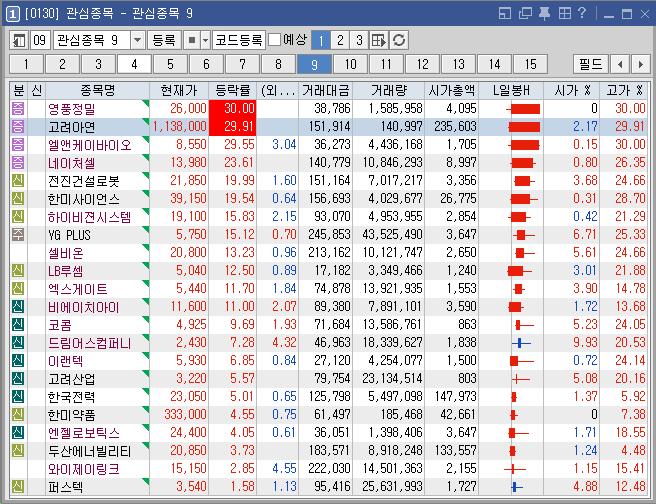The height and width of the screenshot is (504, 656).
Task: Open the dropdown arrow next to square icon
Action: 205,40
